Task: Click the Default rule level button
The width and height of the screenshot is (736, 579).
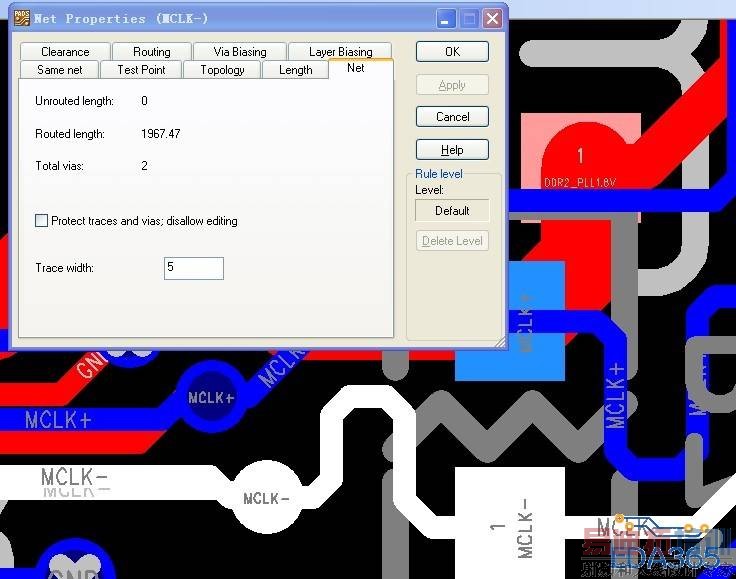Action: coord(452,211)
